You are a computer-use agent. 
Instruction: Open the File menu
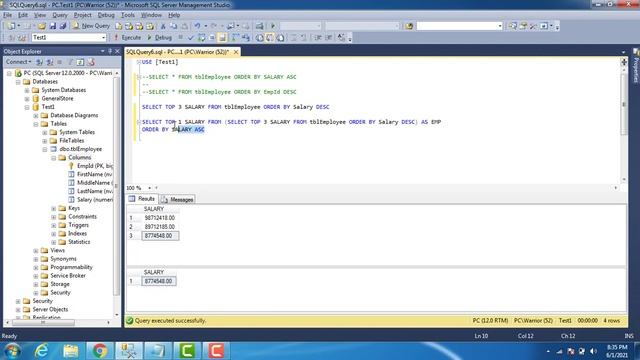[7, 15]
